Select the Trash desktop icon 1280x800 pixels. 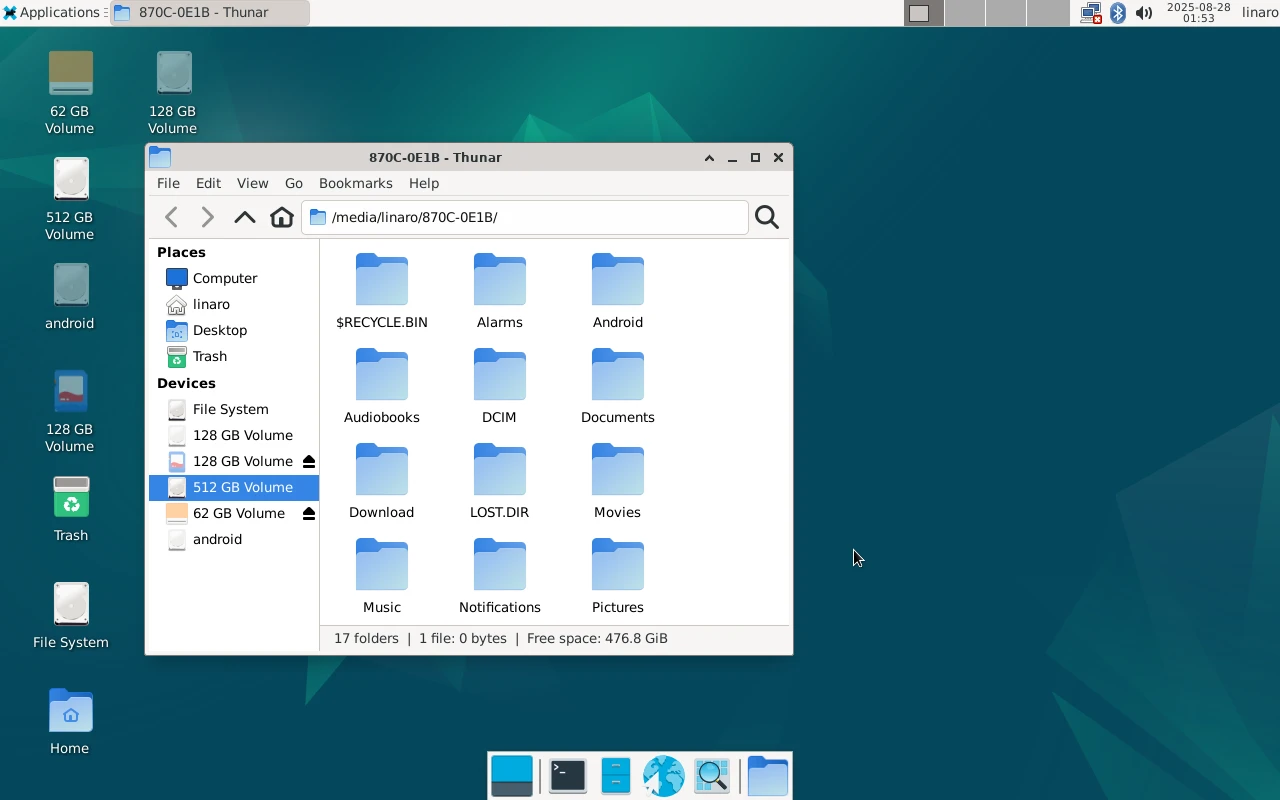71,509
